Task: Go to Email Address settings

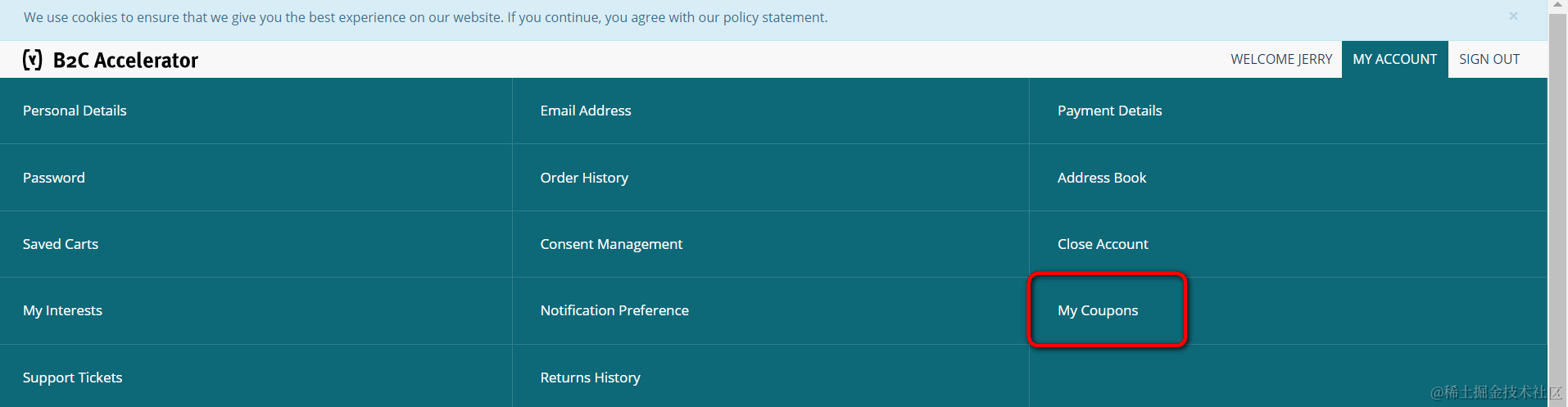Action: pos(586,111)
